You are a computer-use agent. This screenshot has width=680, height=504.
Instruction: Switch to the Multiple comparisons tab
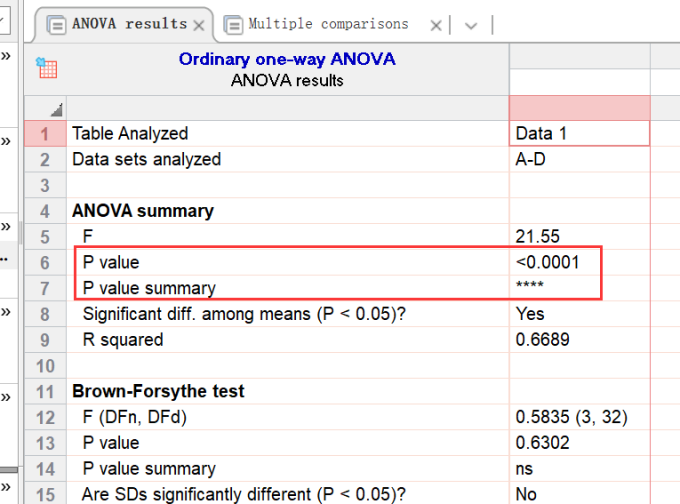point(327,24)
